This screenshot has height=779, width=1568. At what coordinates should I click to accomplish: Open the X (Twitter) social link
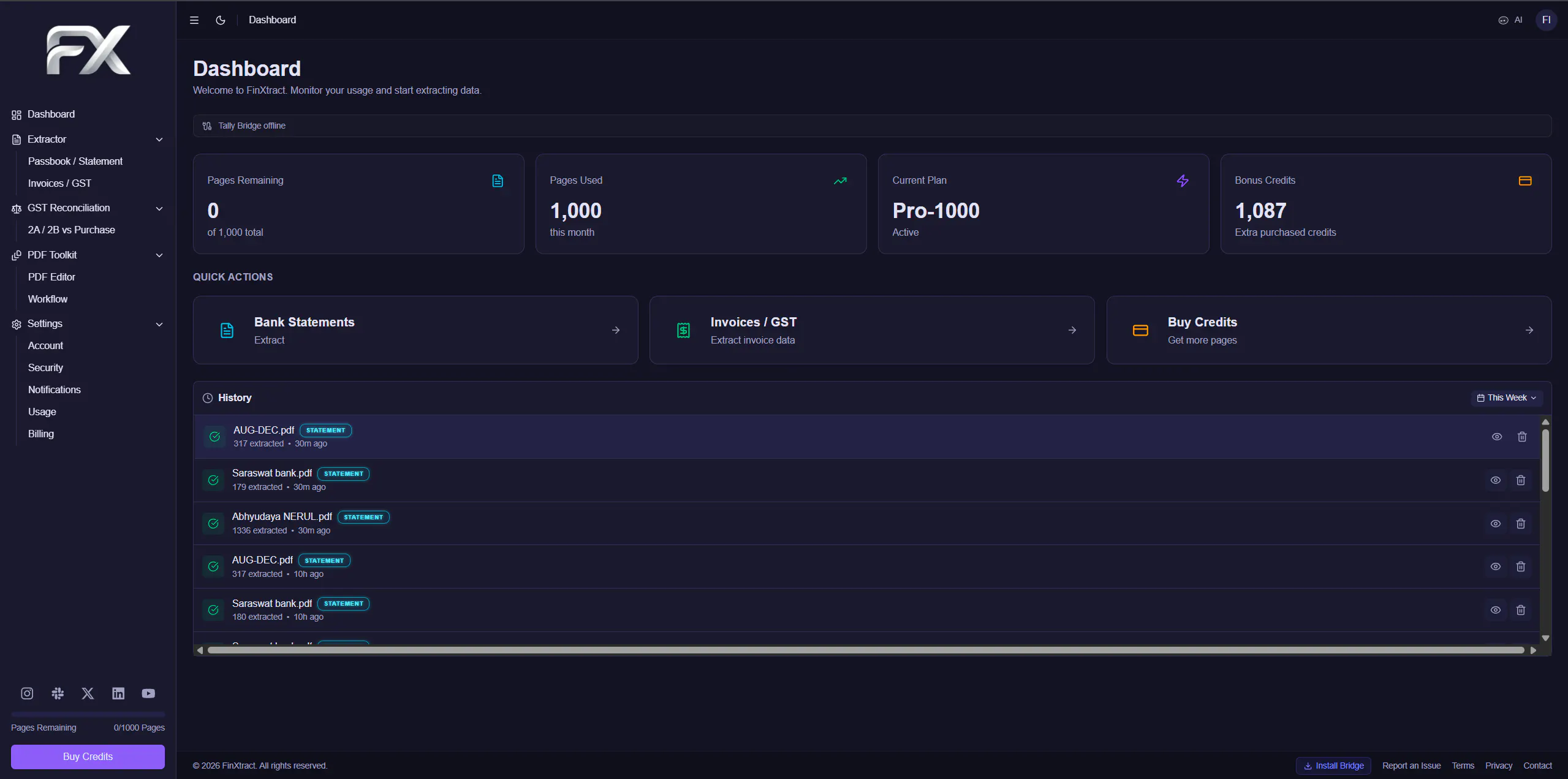pyautogui.click(x=88, y=694)
